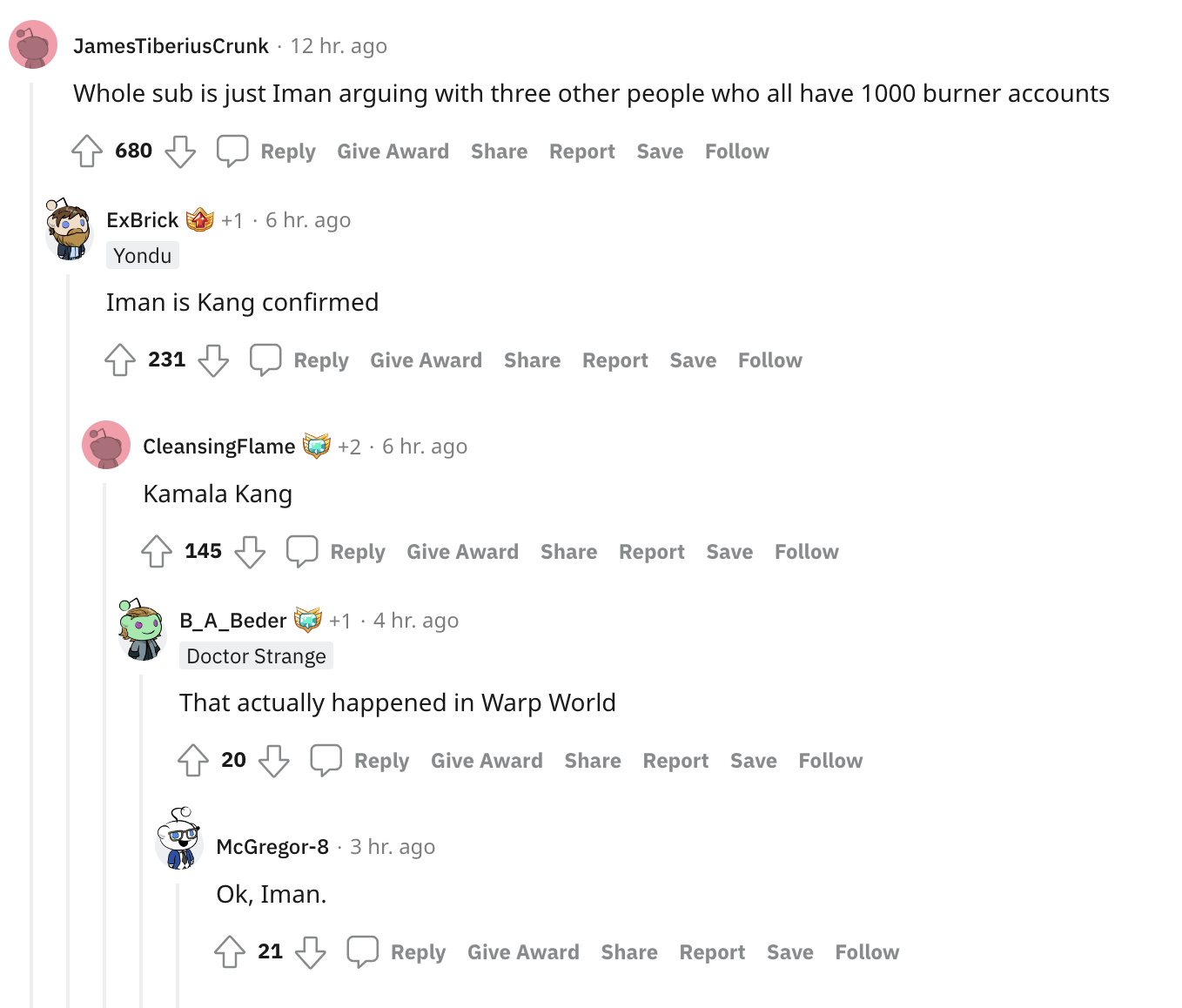1182x1008 pixels.
Task: Upvote JamesTiberiusCrunk's comment
Action: coord(87,151)
